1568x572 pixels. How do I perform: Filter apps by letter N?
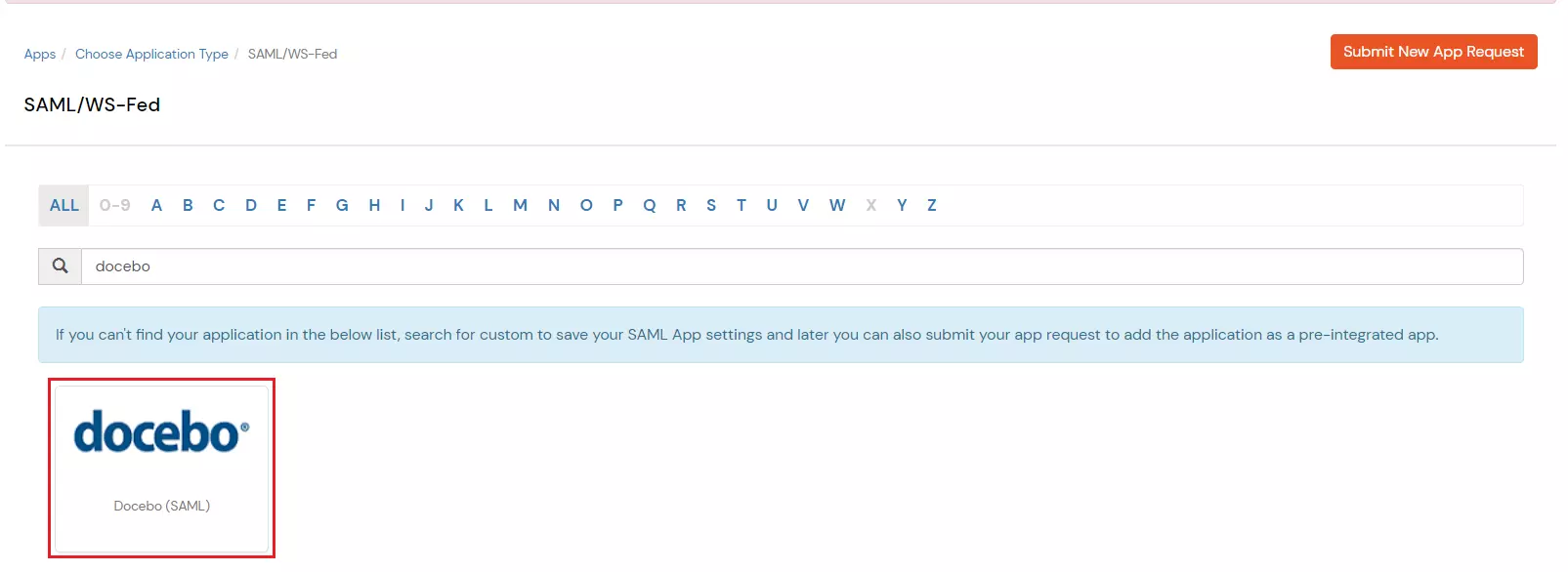tap(554, 205)
